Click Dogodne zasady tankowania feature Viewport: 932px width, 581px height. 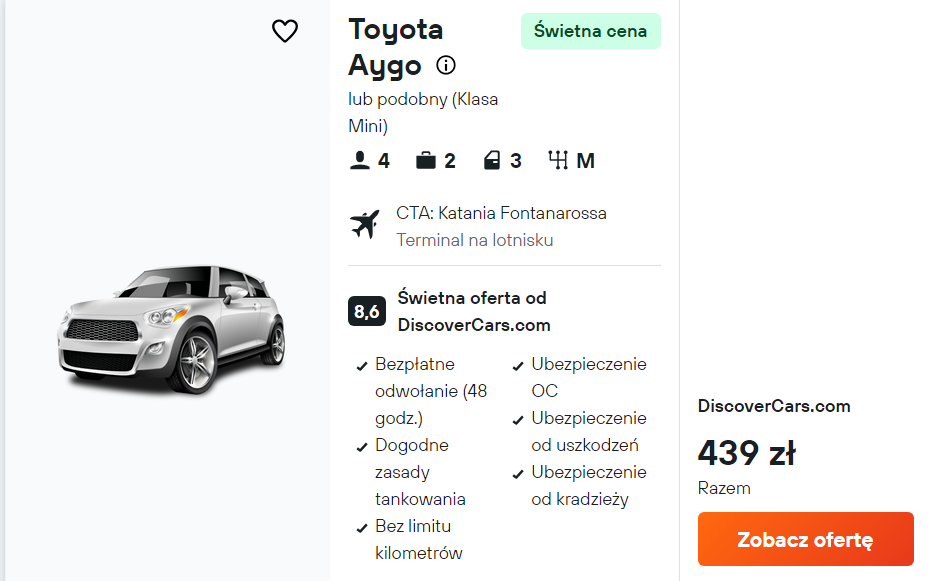point(420,472)
